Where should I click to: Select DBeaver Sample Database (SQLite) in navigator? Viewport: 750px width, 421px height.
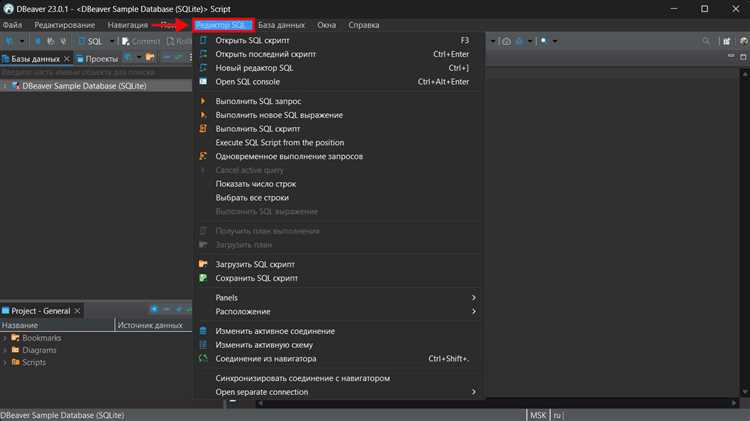coord(84,86)
